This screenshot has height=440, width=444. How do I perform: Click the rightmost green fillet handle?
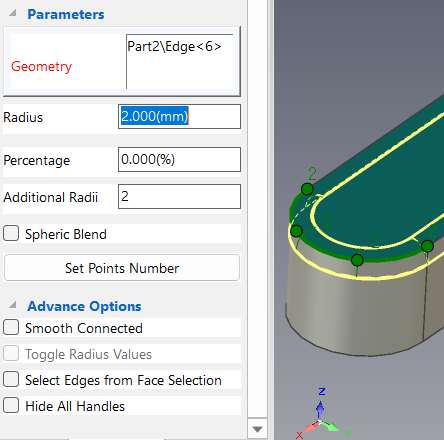427,246
